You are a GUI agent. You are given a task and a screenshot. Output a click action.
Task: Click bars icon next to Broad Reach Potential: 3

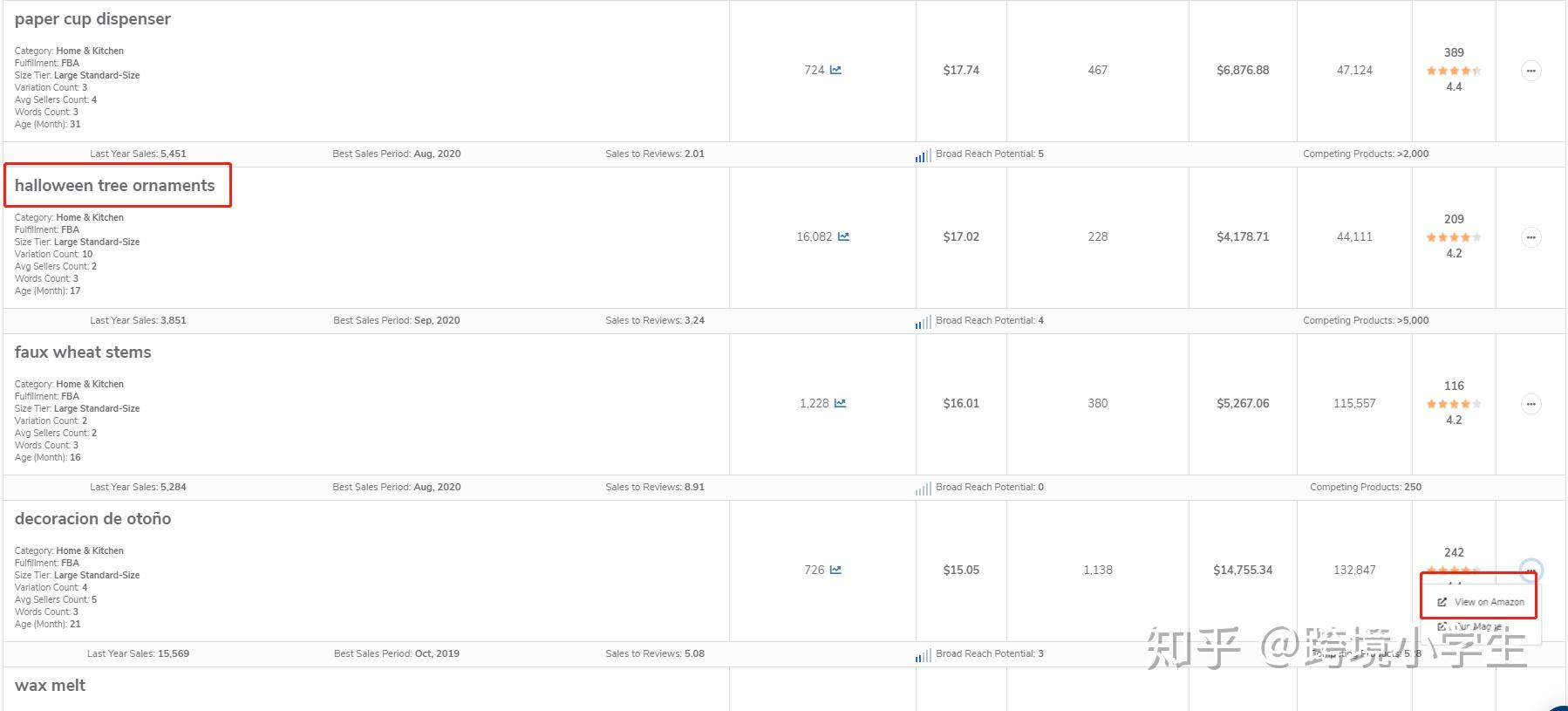[923, 654]
